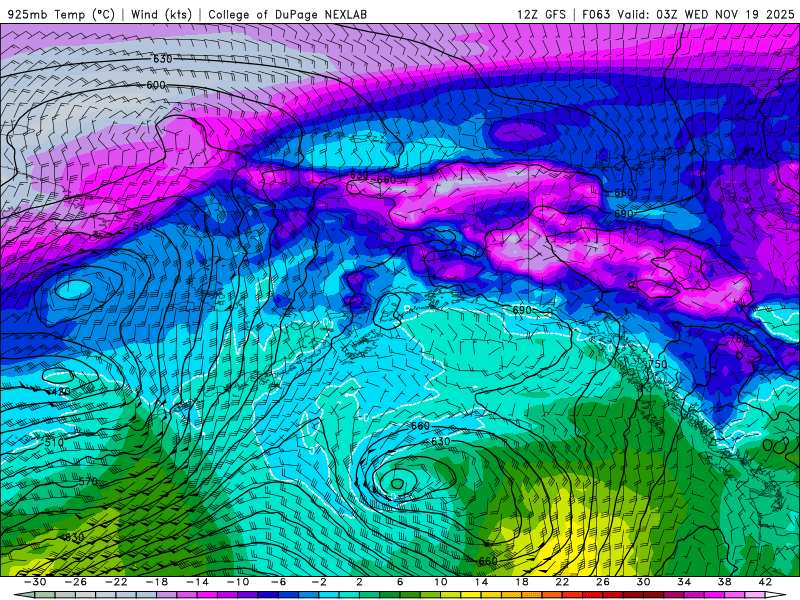Select the -2 colorbar scale label
This screenshot has width=800, height=600.
click(318, 582)
